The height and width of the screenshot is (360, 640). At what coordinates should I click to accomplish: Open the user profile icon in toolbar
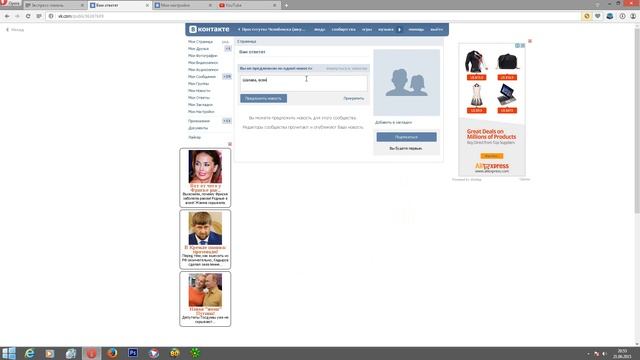633,16
